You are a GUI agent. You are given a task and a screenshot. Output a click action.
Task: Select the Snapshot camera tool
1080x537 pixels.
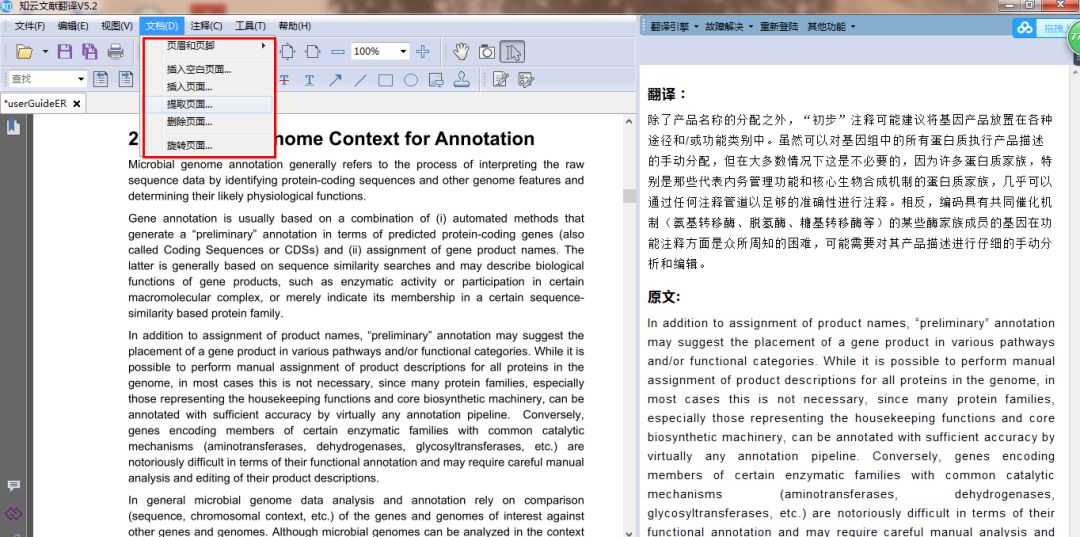click(x=486, y=52)
